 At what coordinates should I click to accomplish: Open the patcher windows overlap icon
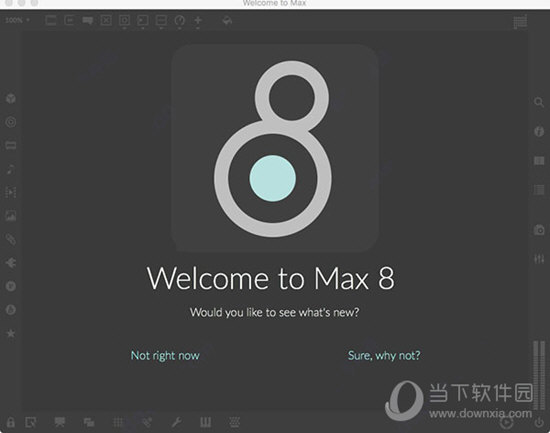point(89,422)
